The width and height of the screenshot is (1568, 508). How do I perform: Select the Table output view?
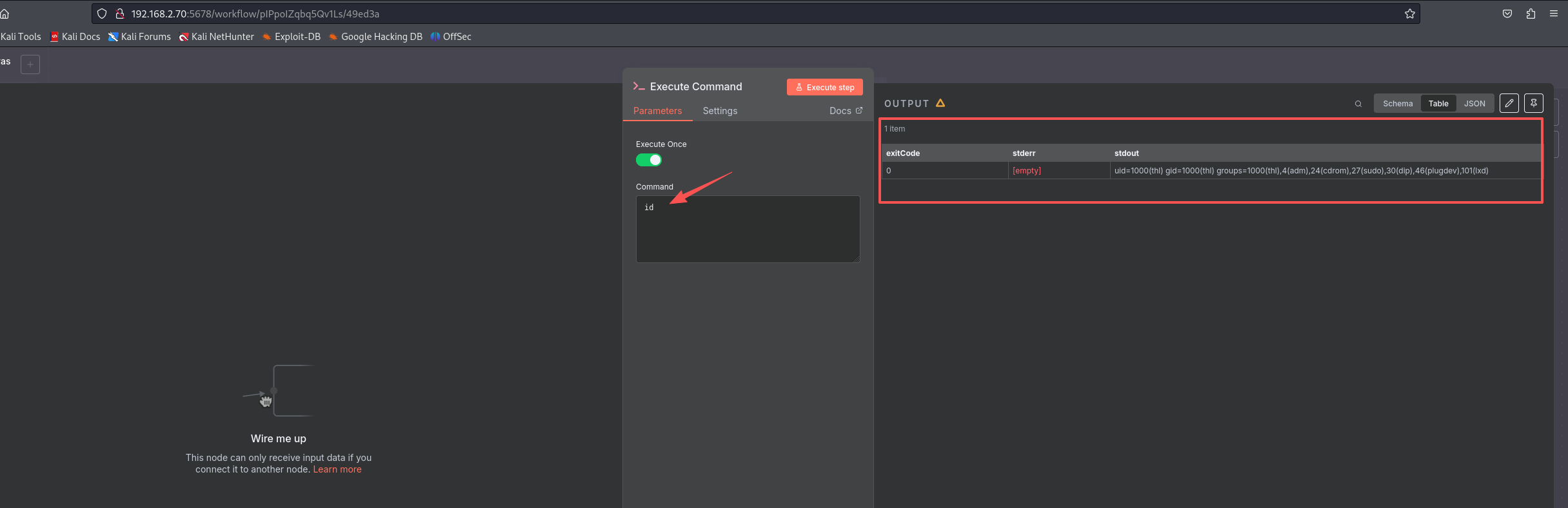point(1438,103)
